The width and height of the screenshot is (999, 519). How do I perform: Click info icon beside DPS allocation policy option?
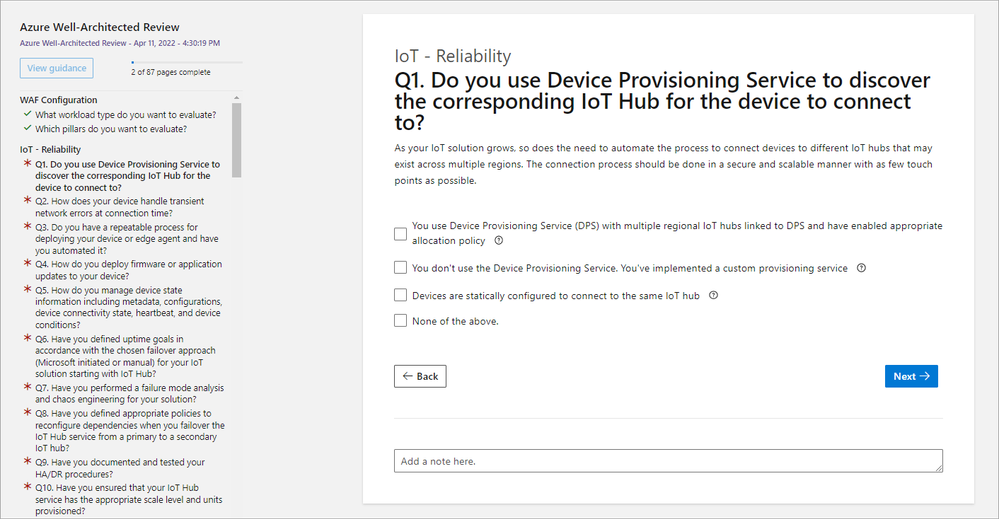point(499,241)
